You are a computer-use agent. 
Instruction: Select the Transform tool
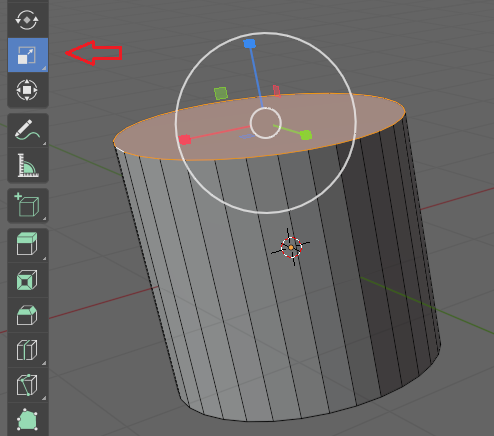pos(27,90)
